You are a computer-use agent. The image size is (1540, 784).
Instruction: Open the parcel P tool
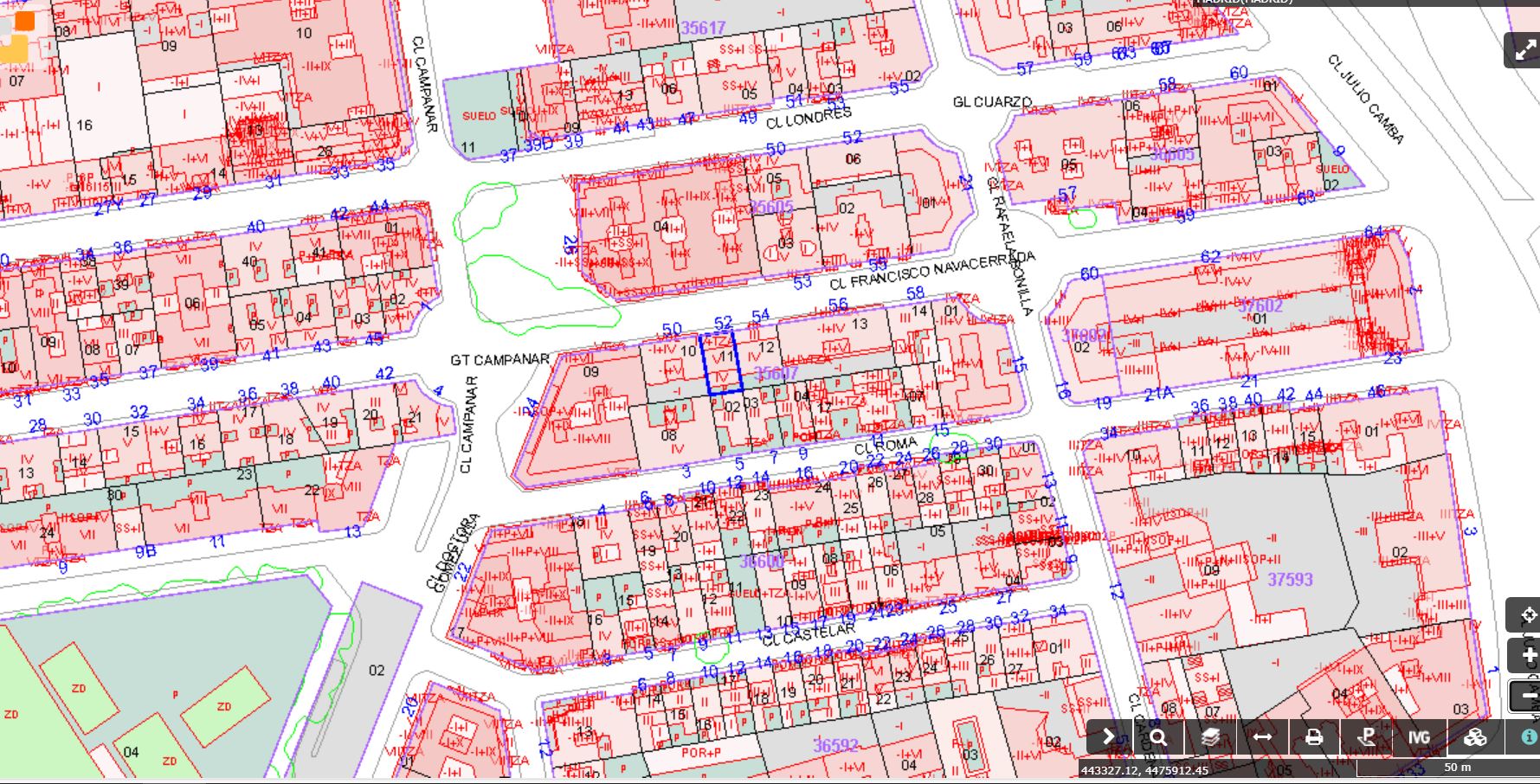point(1367,737)
